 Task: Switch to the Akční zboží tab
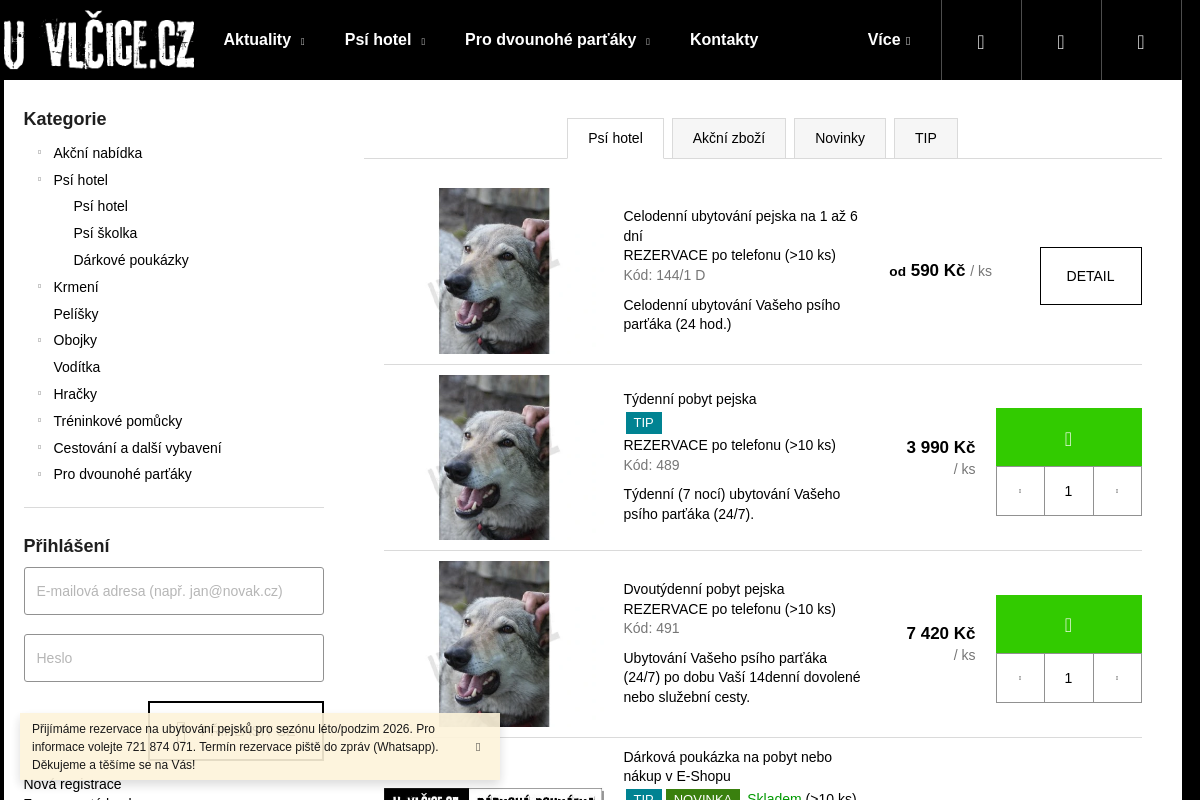(x=728, y=138)
